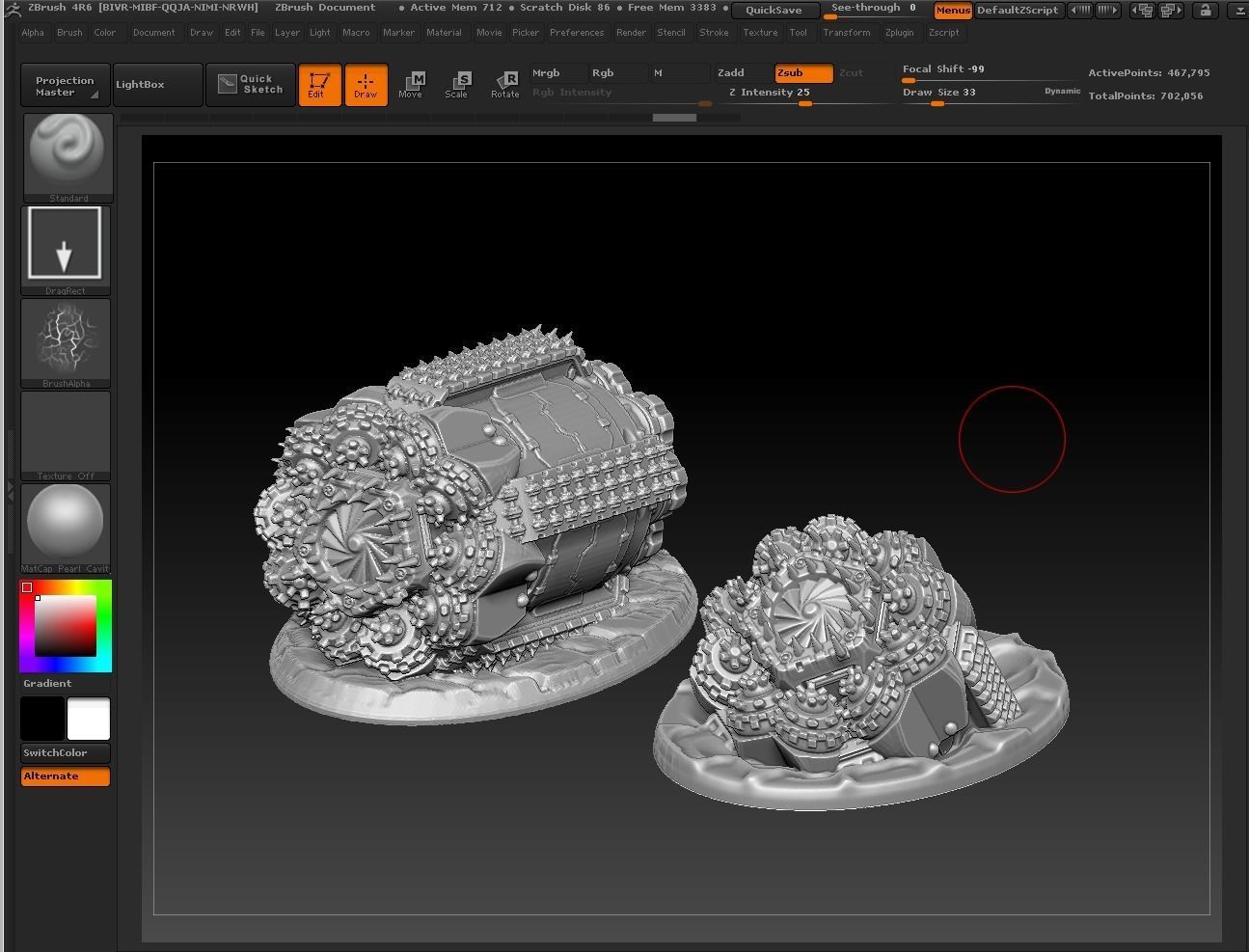Image resolution: width=1249 pixels, height=952 pixels.
Task: Load previous user interface colors icon
Action: click(1144, 10)
